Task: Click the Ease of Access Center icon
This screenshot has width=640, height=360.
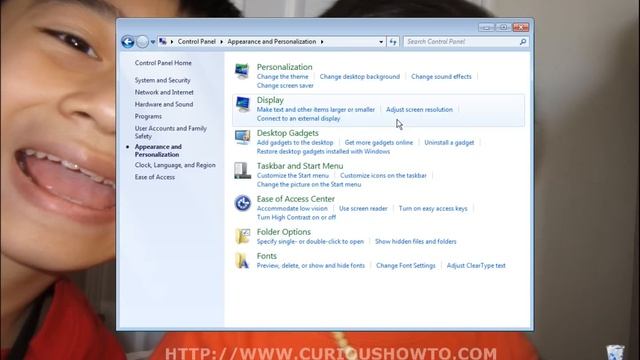Action: click(x=242, y=203)
